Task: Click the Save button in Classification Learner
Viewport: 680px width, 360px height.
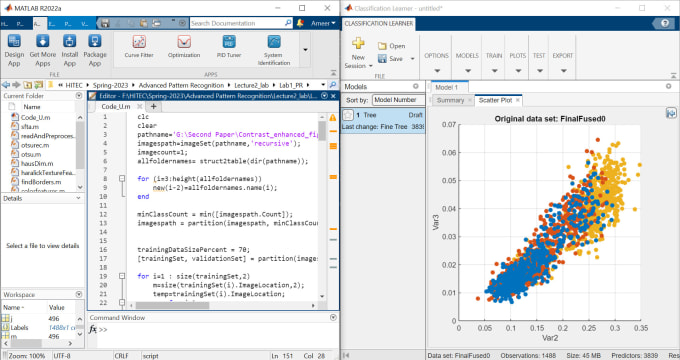Action: 391,59
